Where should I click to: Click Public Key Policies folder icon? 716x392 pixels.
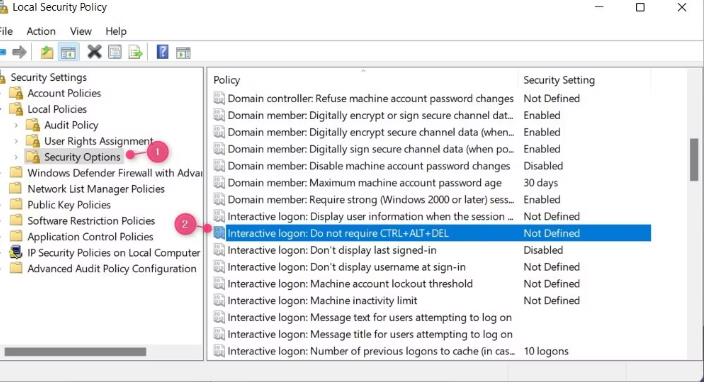(16, 204)
